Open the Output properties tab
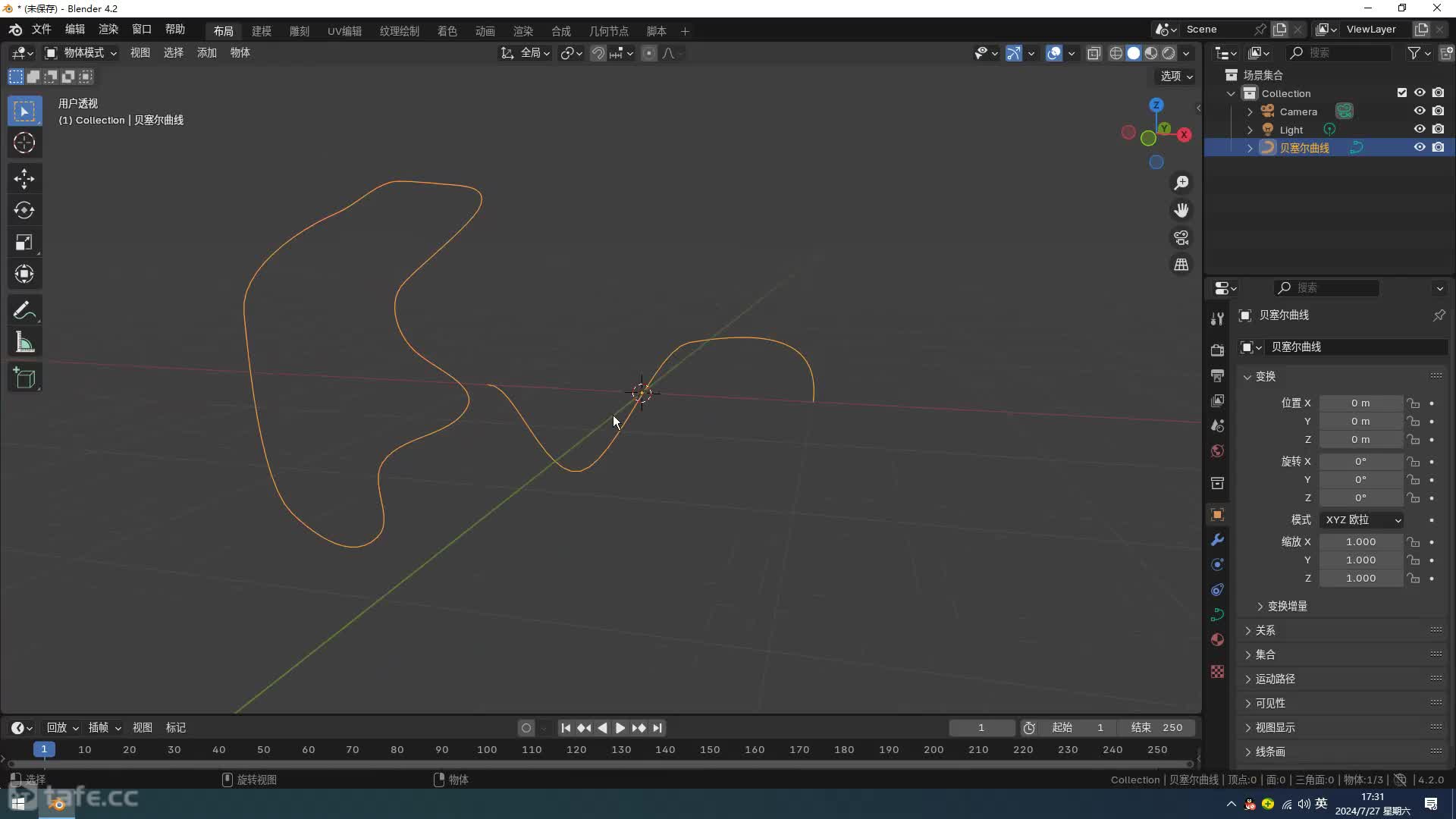Image resolution: width=1456 pixels, height=819 pixels. tap(1217, 375)
